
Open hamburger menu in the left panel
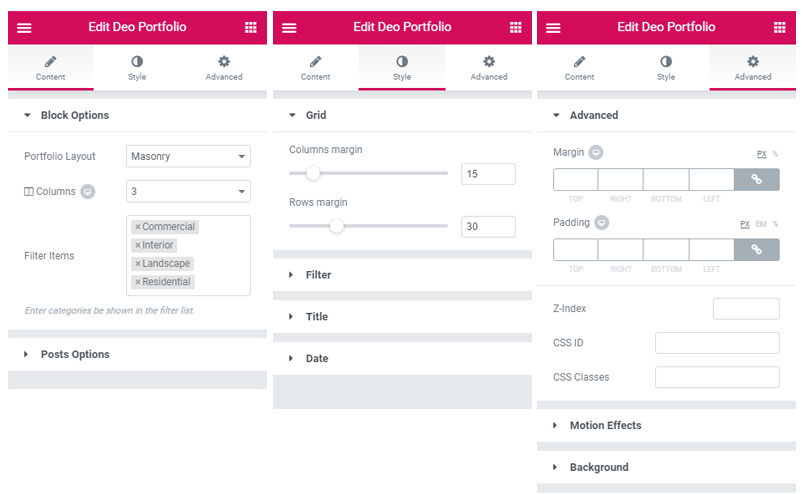pos(24,27)
